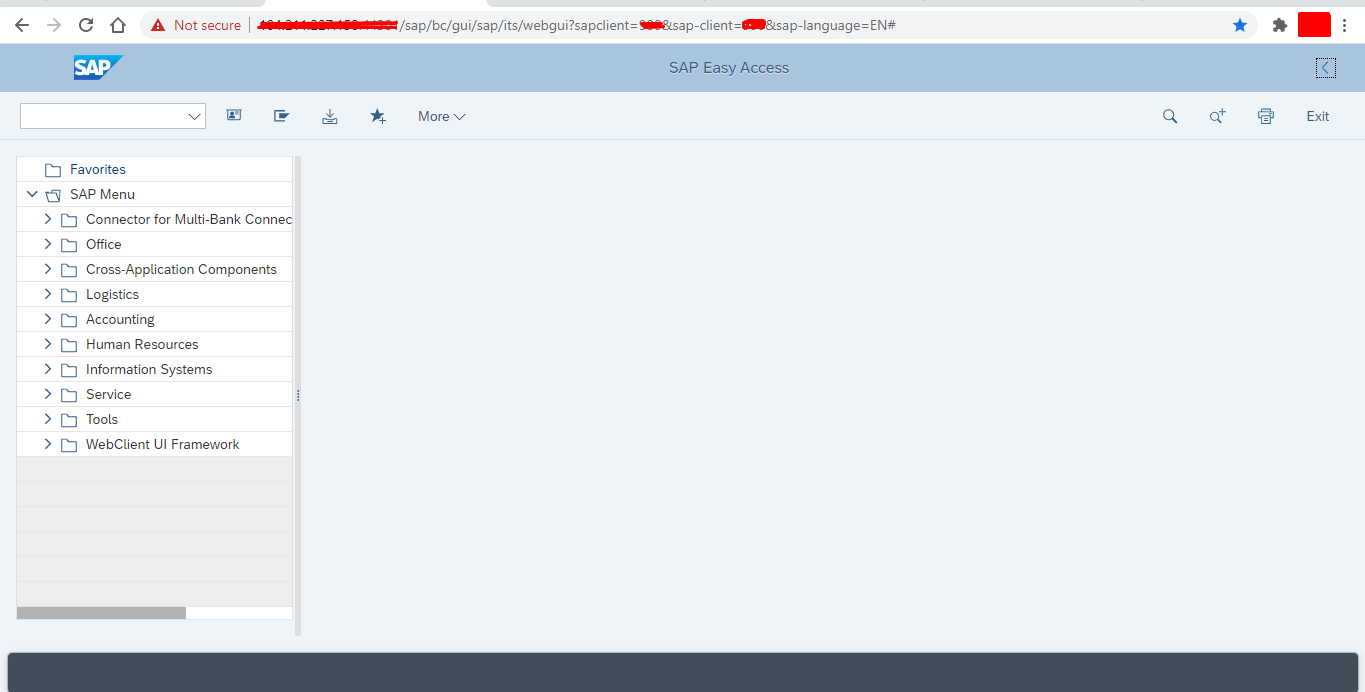
Task: Expand the Office folder chevron
Action: [x=47, y=244]
